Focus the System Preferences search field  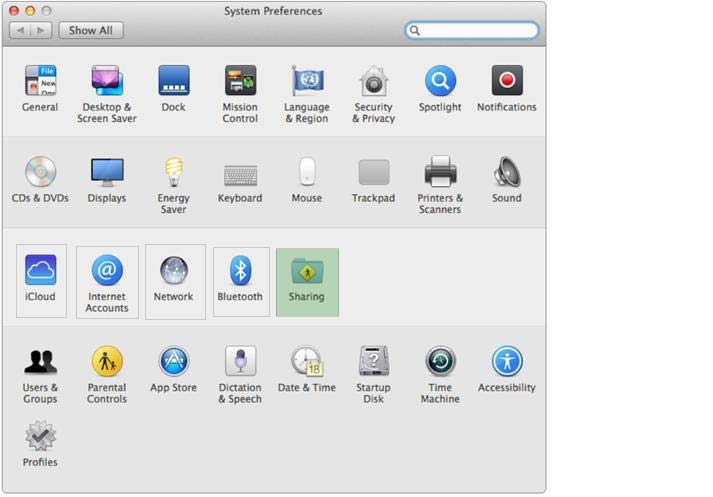(x=472, y=30)
